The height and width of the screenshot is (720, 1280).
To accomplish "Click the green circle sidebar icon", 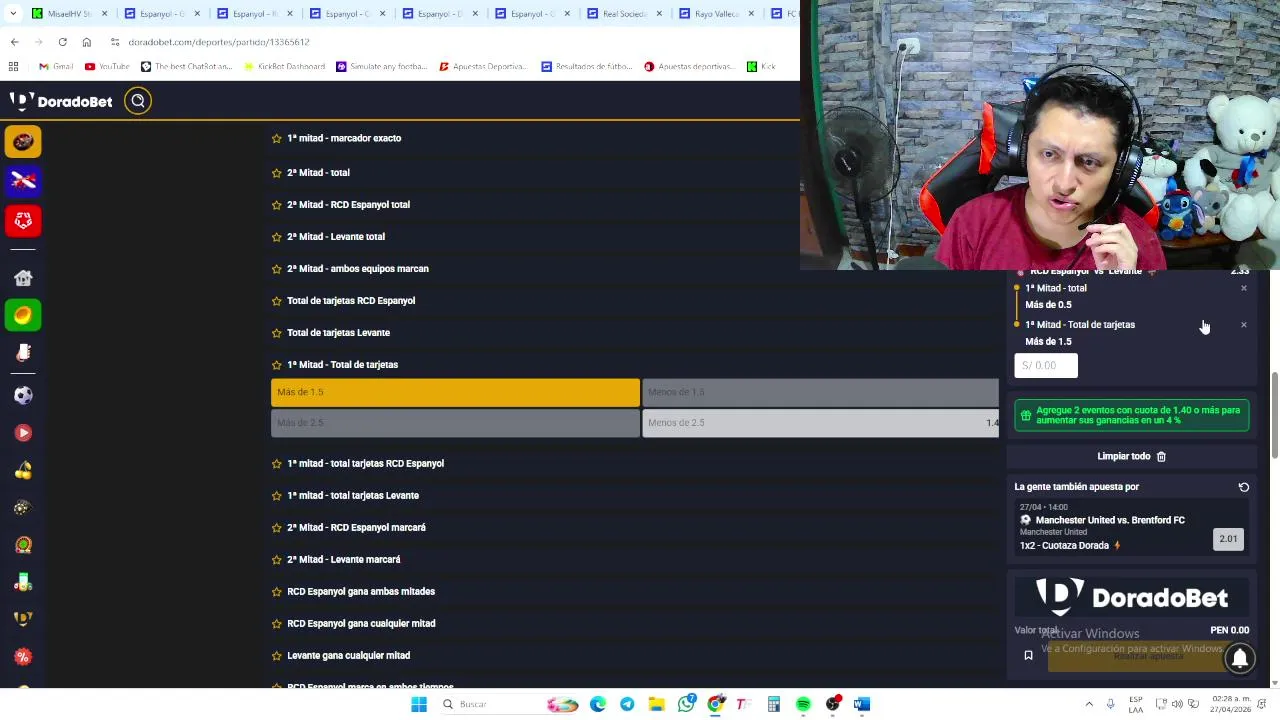I will (23, 315).
